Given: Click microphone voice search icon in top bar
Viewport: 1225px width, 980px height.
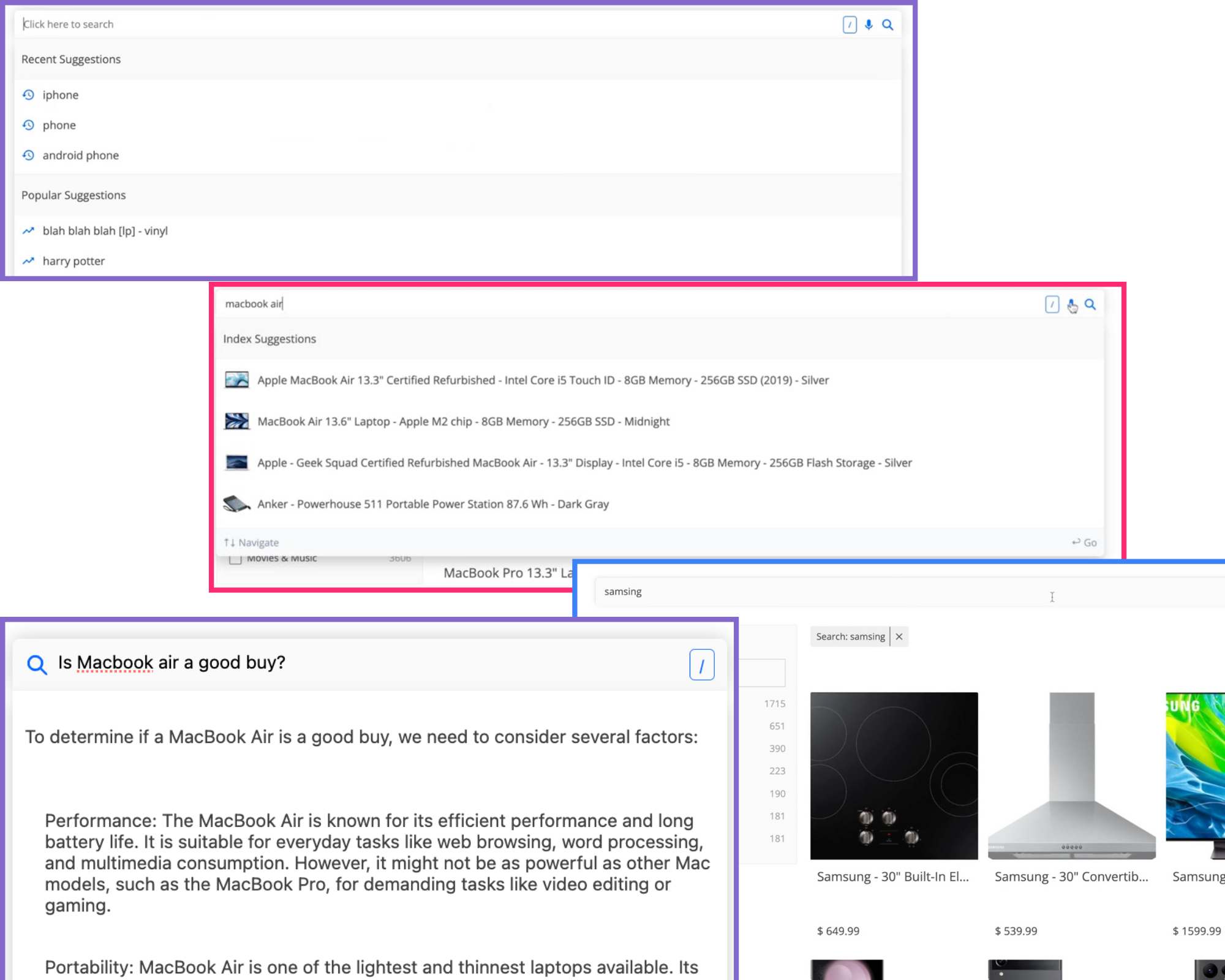Looking at the screenshot, I should pyautogui.click(x=869, y=24).
